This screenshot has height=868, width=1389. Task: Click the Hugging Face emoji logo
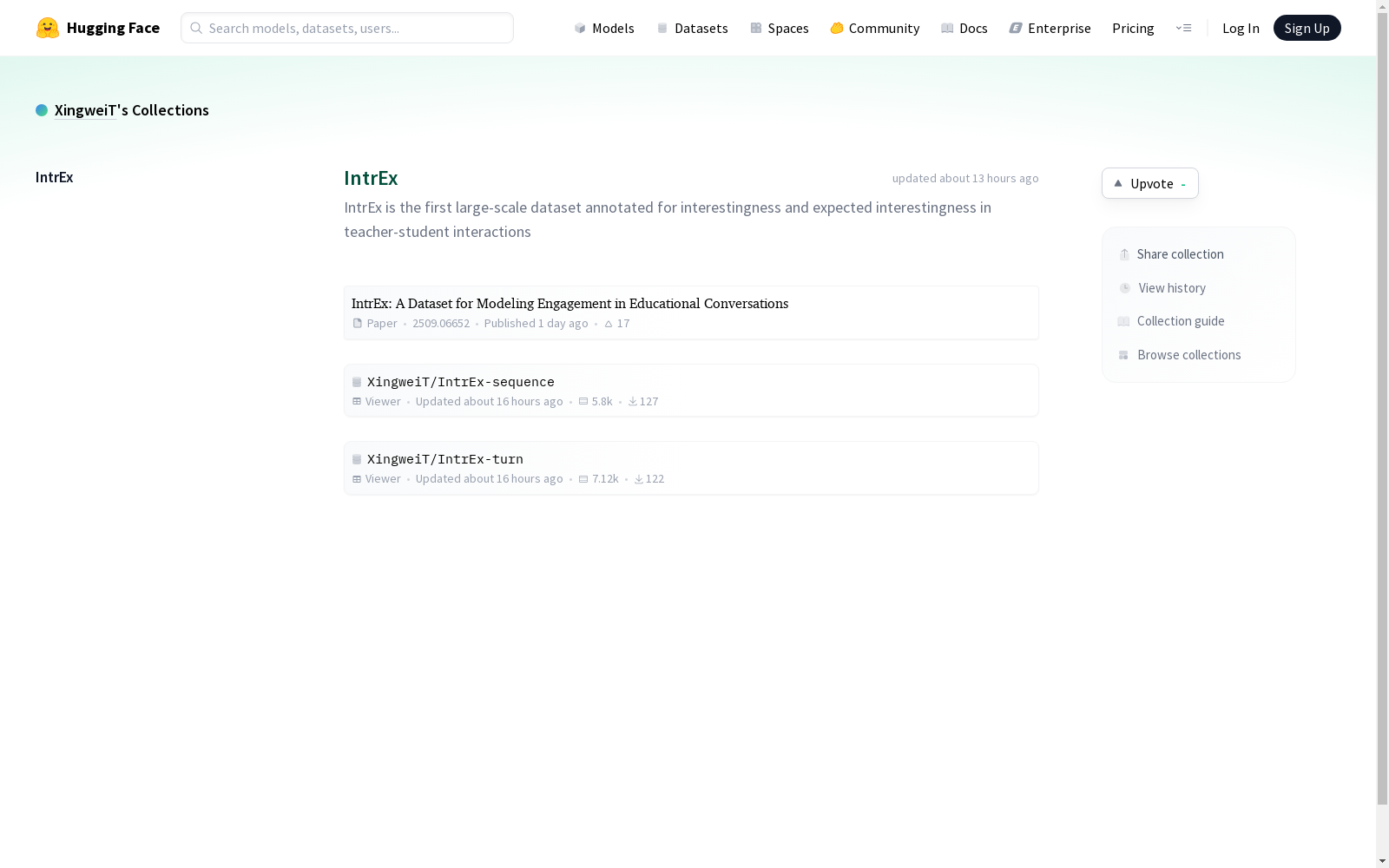coord(48,28)
